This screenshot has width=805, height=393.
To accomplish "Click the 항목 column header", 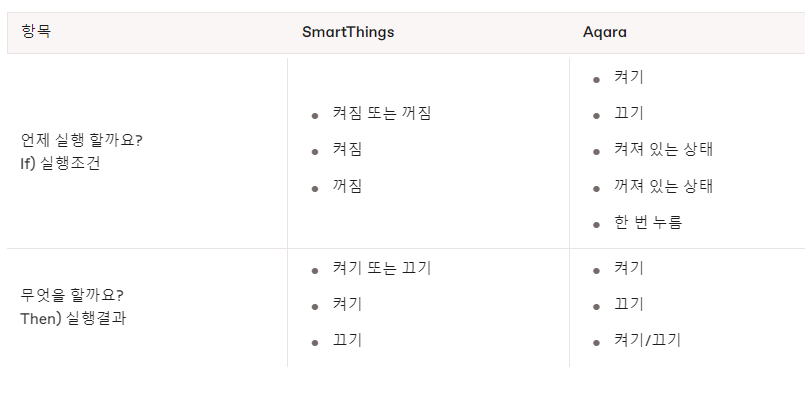I will click(36, 31).
